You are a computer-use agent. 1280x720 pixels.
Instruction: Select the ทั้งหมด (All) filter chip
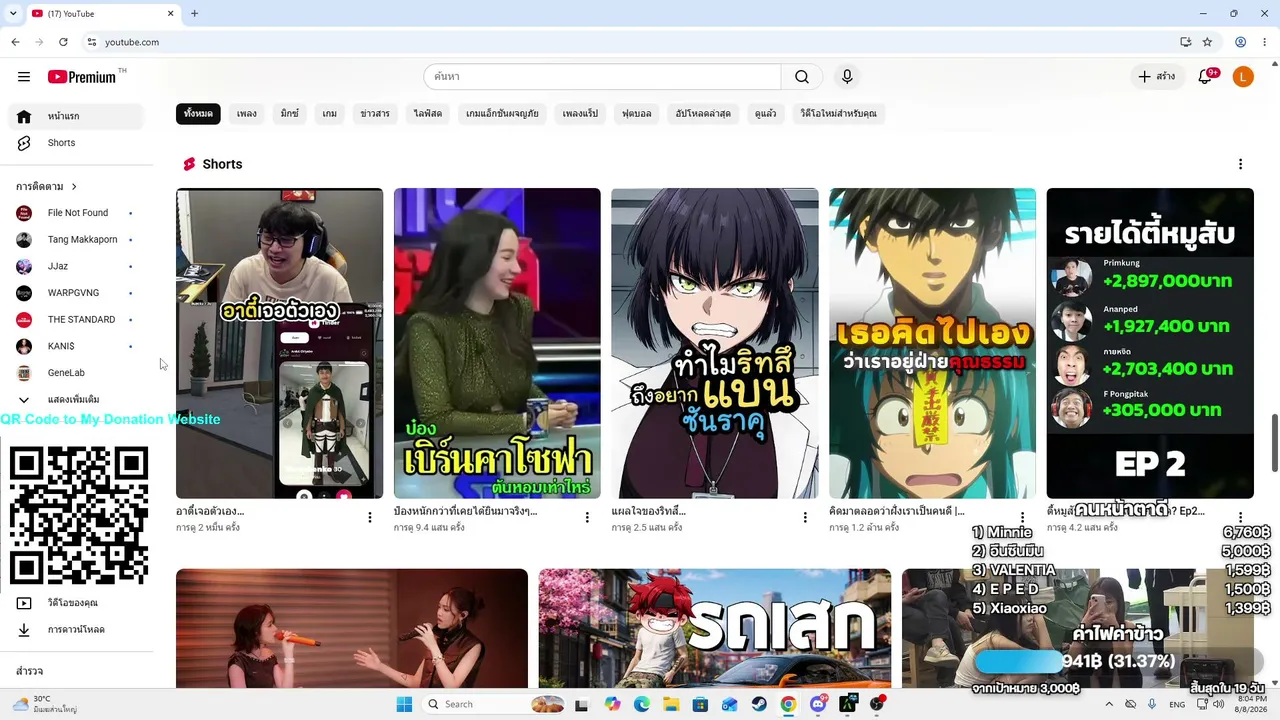198,114
